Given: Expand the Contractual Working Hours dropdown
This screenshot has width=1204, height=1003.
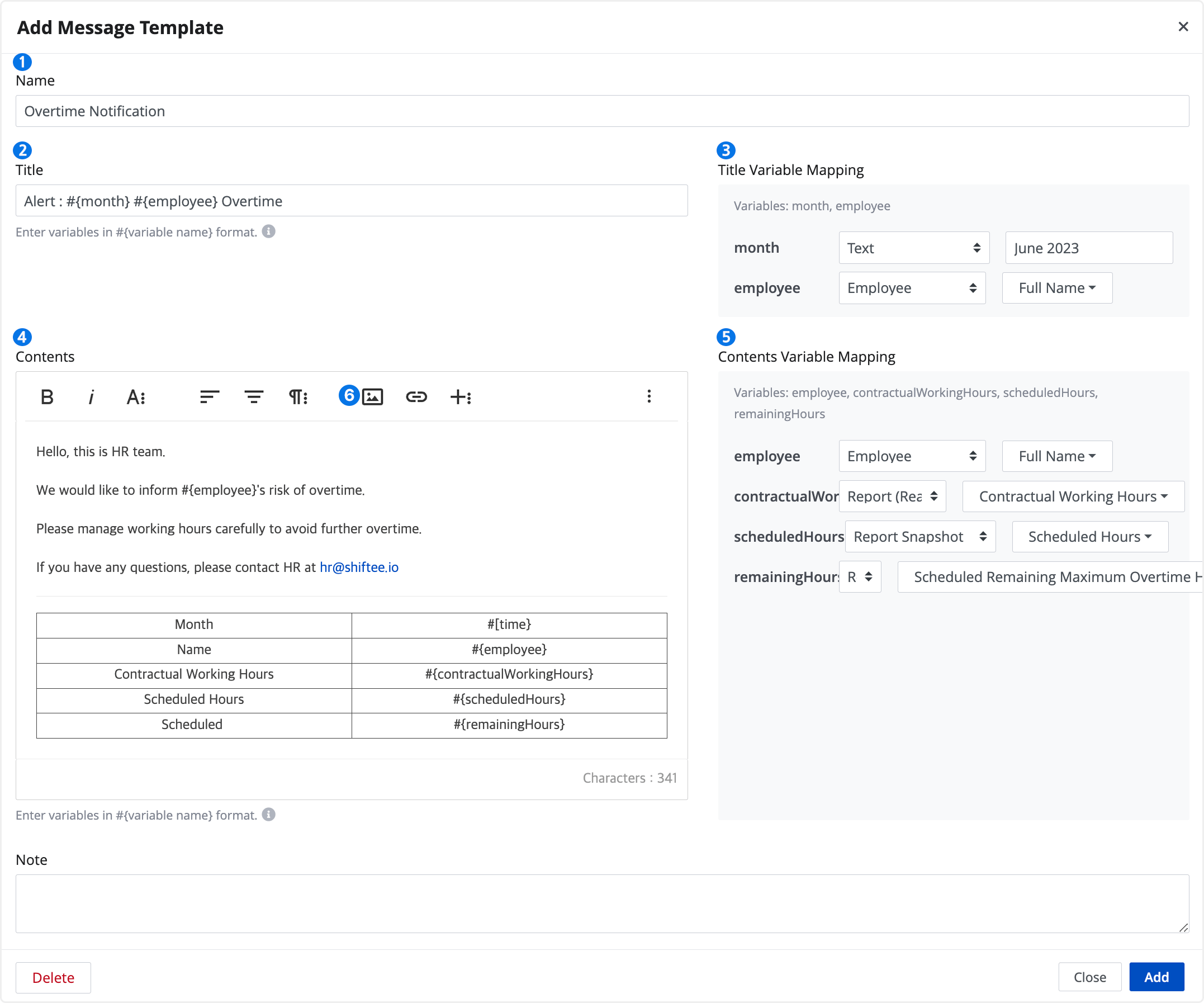Looking at the screenshot, I should pyautogui.click(x=1073, y=496).
